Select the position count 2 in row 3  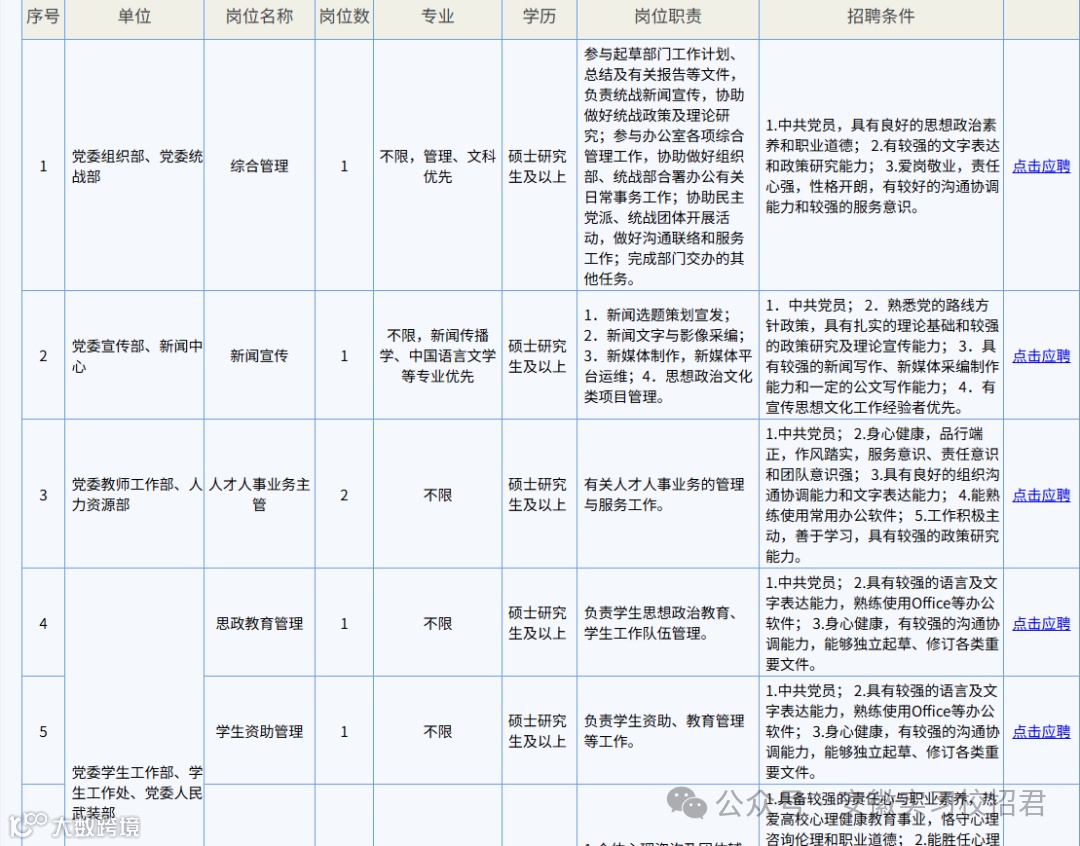pyautogui.click(x=344, y=495)
